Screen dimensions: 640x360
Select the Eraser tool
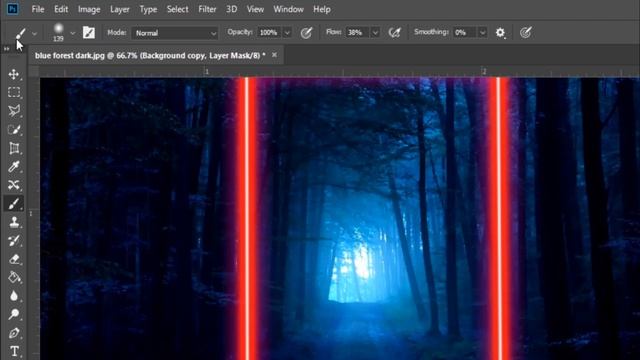tap(14, 259)
